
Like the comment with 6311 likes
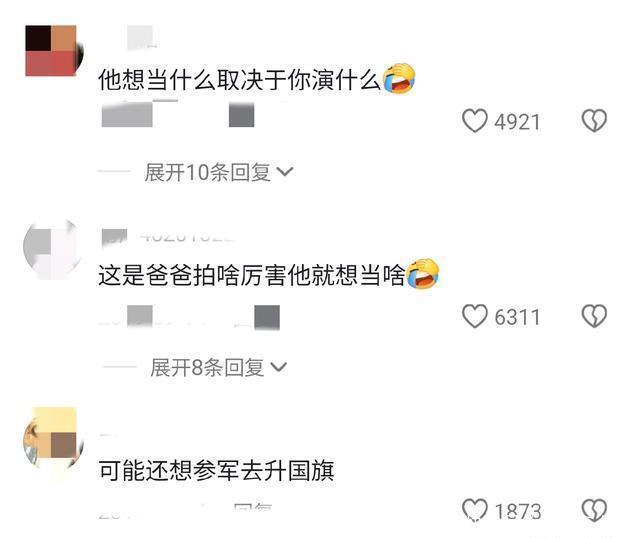click(475, 316)
